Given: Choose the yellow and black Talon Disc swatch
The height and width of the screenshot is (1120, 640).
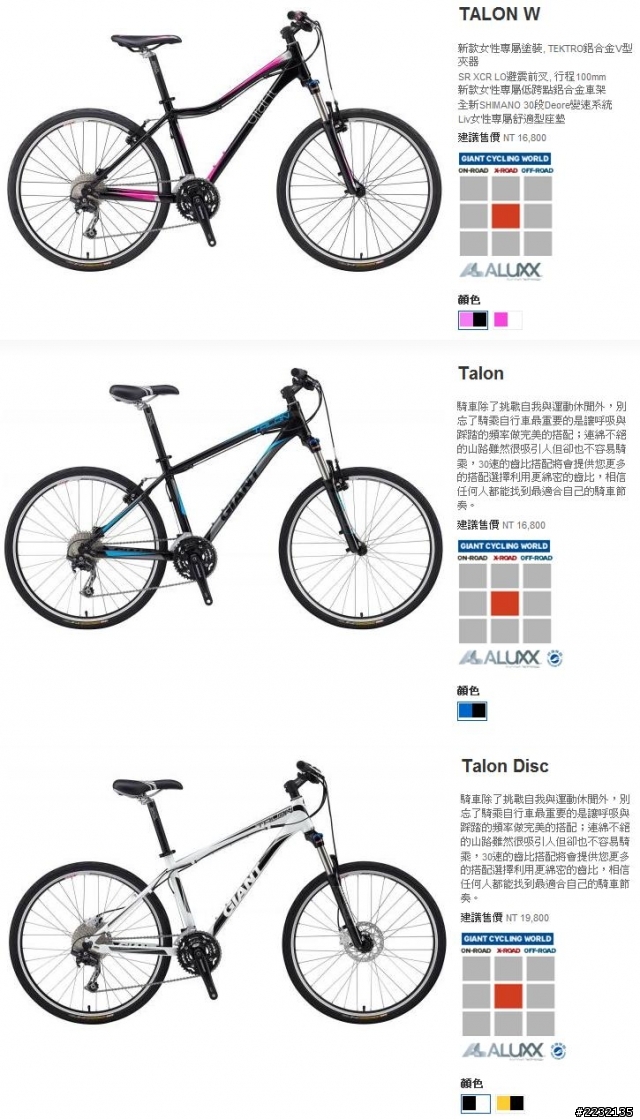Looking at the screenshot, I should (510, 1103).
